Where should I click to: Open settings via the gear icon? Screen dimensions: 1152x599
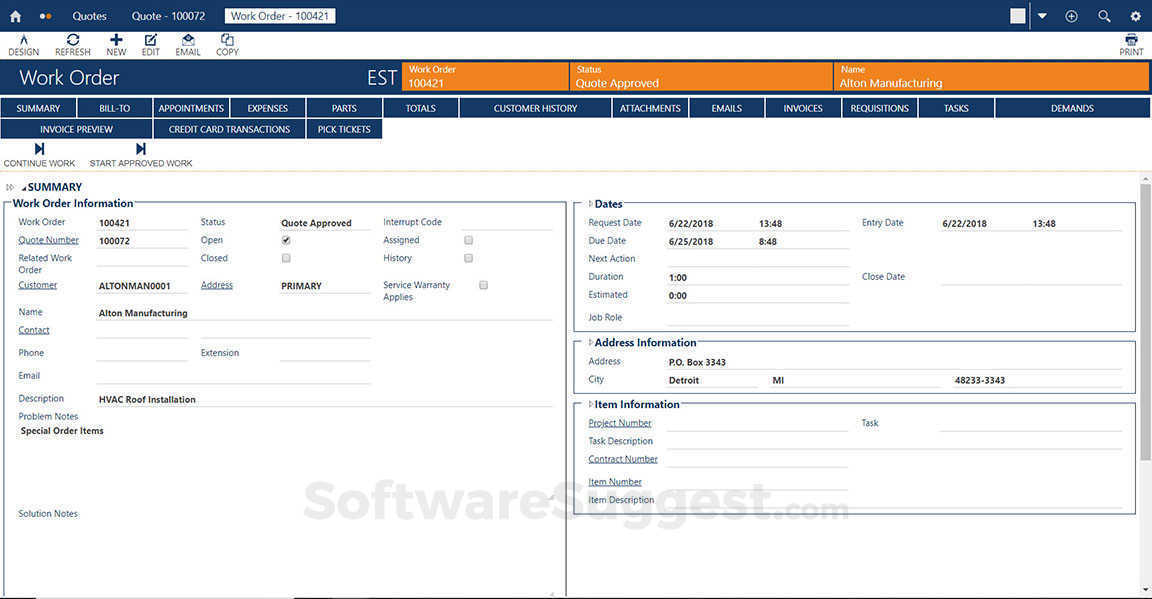click(1135, 16)
